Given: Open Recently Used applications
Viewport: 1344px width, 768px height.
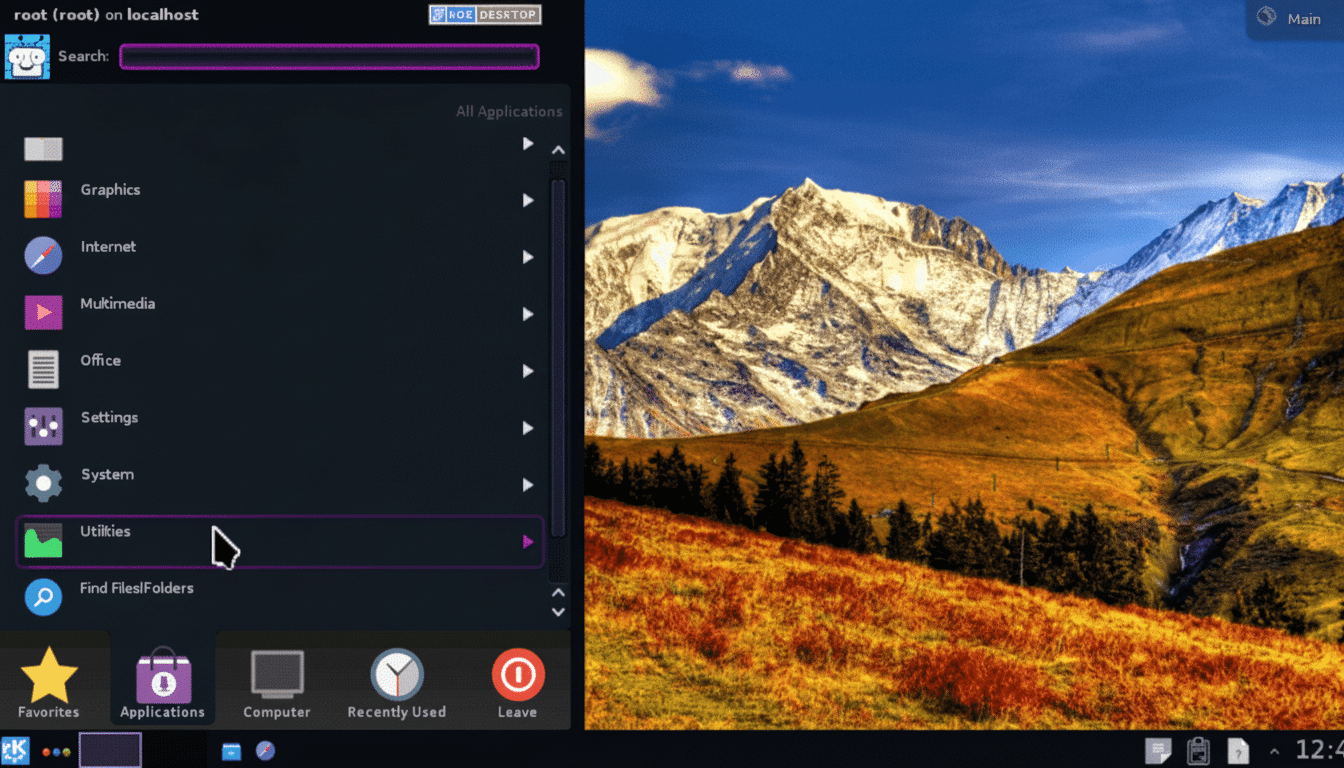Looking at the screenshot, I should [396, 684].
